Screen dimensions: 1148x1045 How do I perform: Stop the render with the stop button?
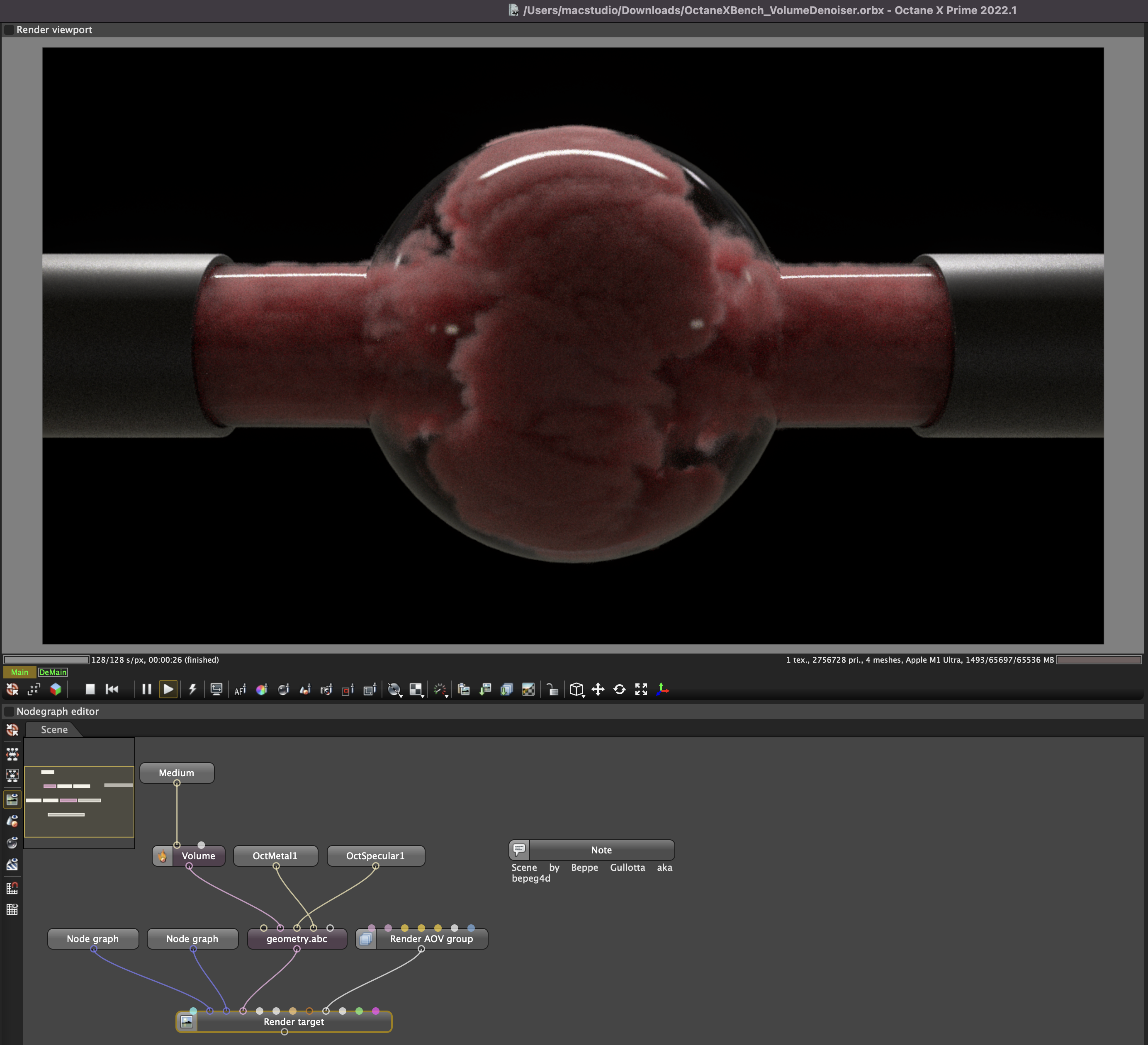tap(90, 690)
